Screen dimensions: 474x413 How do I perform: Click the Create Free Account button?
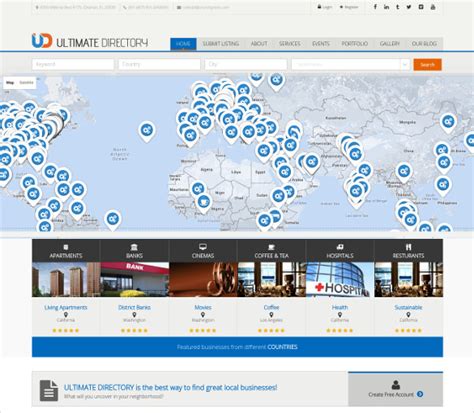(396, 389)
